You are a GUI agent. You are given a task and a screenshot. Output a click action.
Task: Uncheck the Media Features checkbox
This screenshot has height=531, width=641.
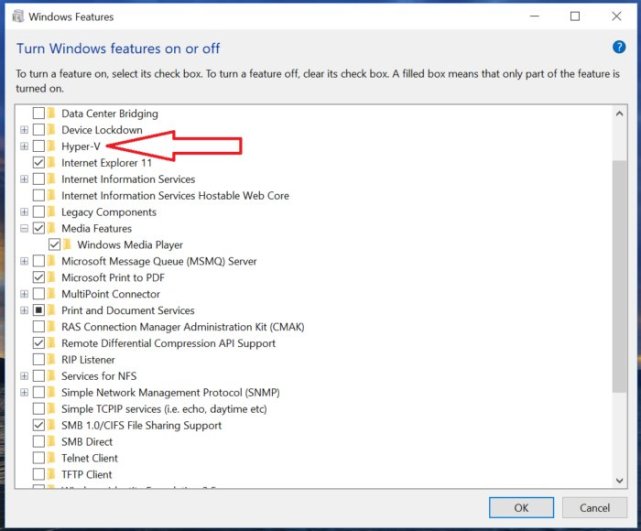38,228
